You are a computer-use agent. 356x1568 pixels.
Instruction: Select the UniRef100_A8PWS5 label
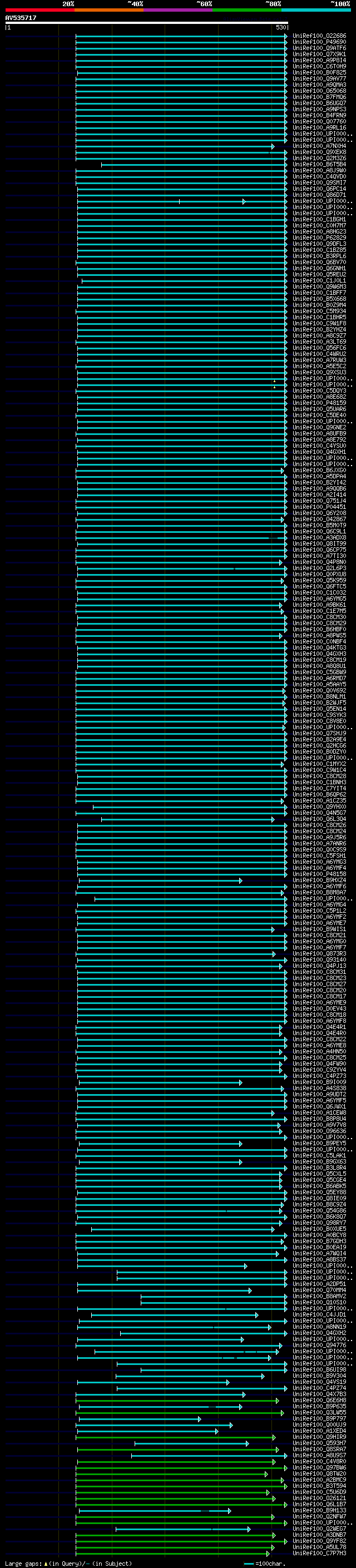pyautogui.click(x=319, y=635)
